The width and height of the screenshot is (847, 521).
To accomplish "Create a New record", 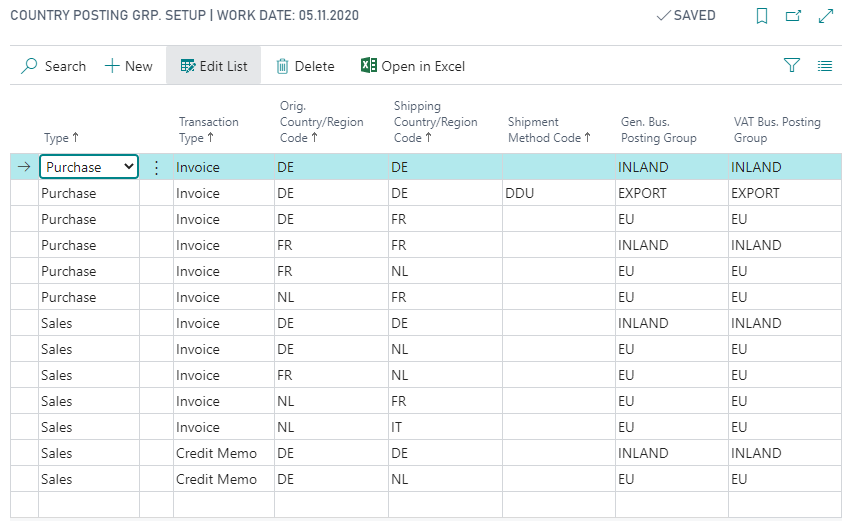I will pyautogui.click(x=128, y=66).
